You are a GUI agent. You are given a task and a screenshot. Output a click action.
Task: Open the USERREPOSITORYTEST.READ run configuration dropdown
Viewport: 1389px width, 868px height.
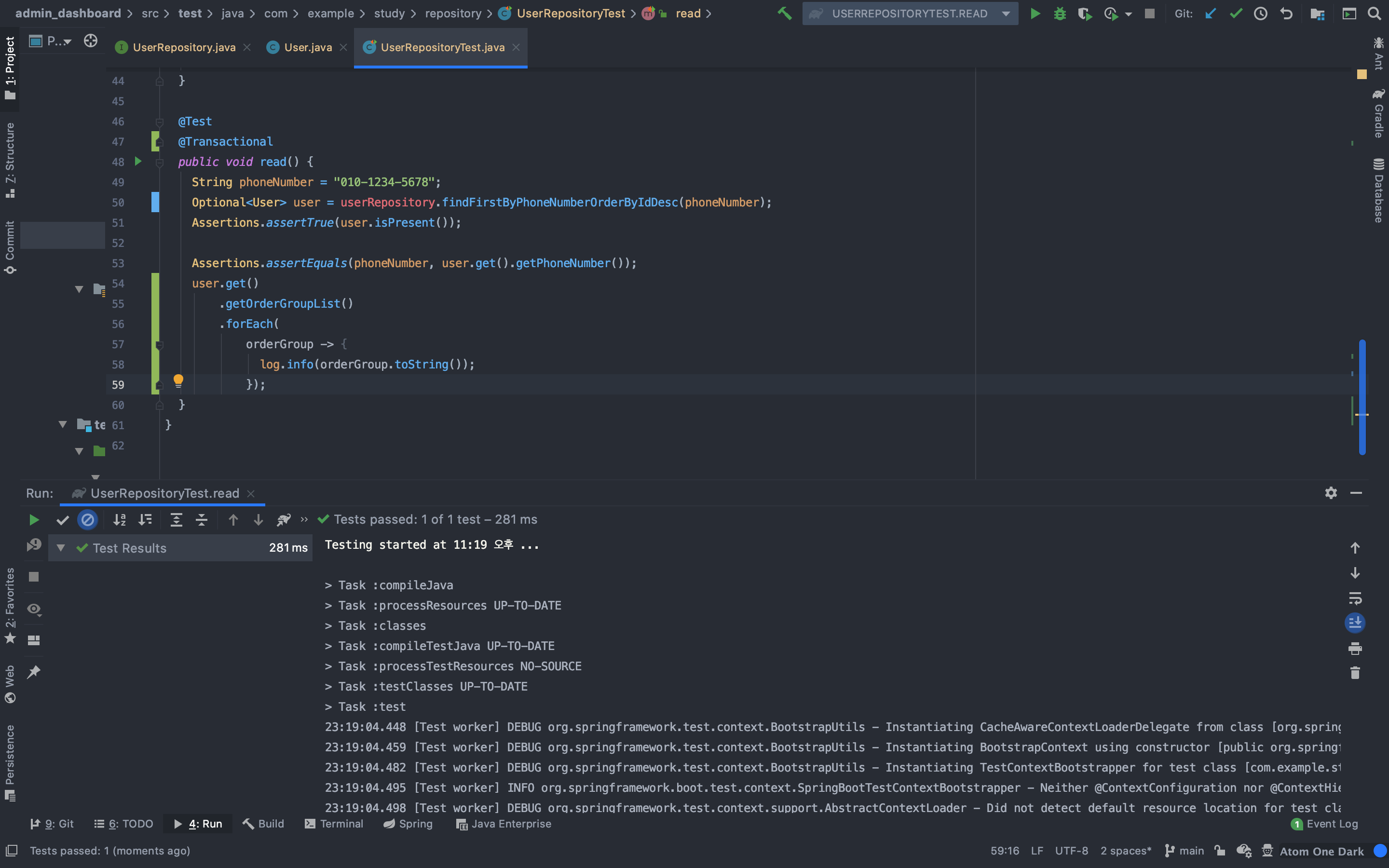tap(910, 13)
